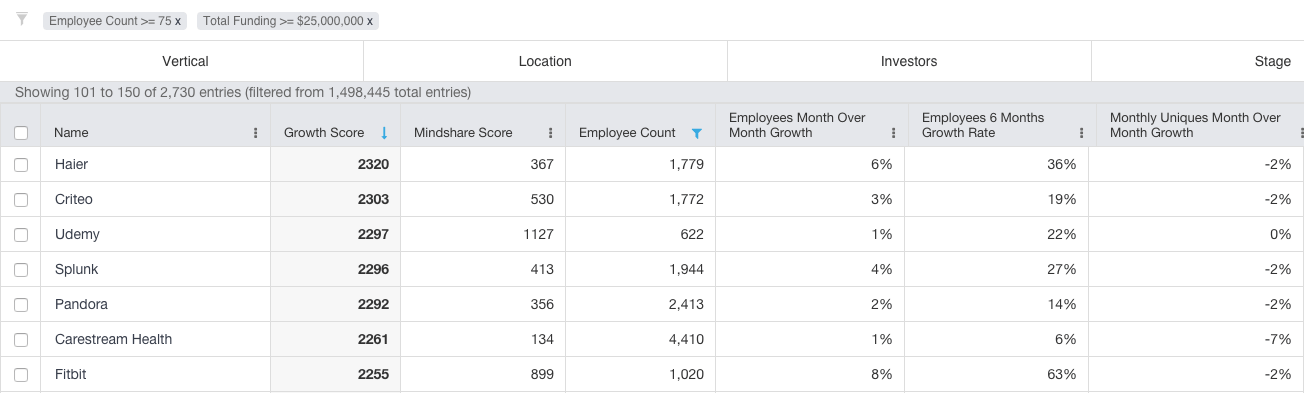This screenshot has height=393, width=1304.
Task: Click Pandora's employee count 2,413
Action: click(686, 304)
